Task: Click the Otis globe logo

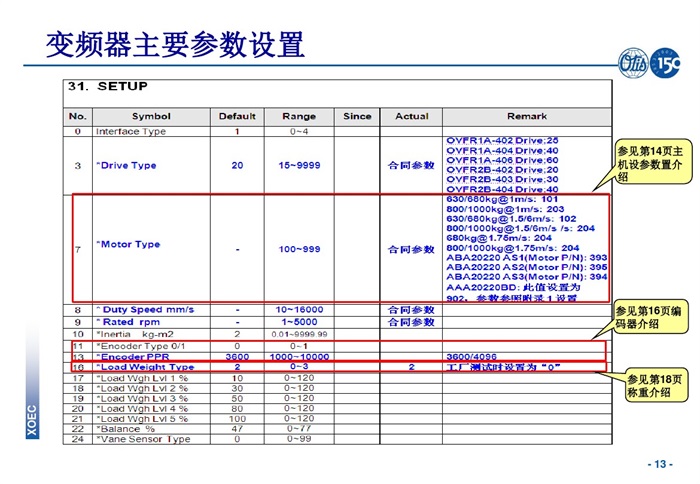Action: pyautogui.click(x=633, y=63)
